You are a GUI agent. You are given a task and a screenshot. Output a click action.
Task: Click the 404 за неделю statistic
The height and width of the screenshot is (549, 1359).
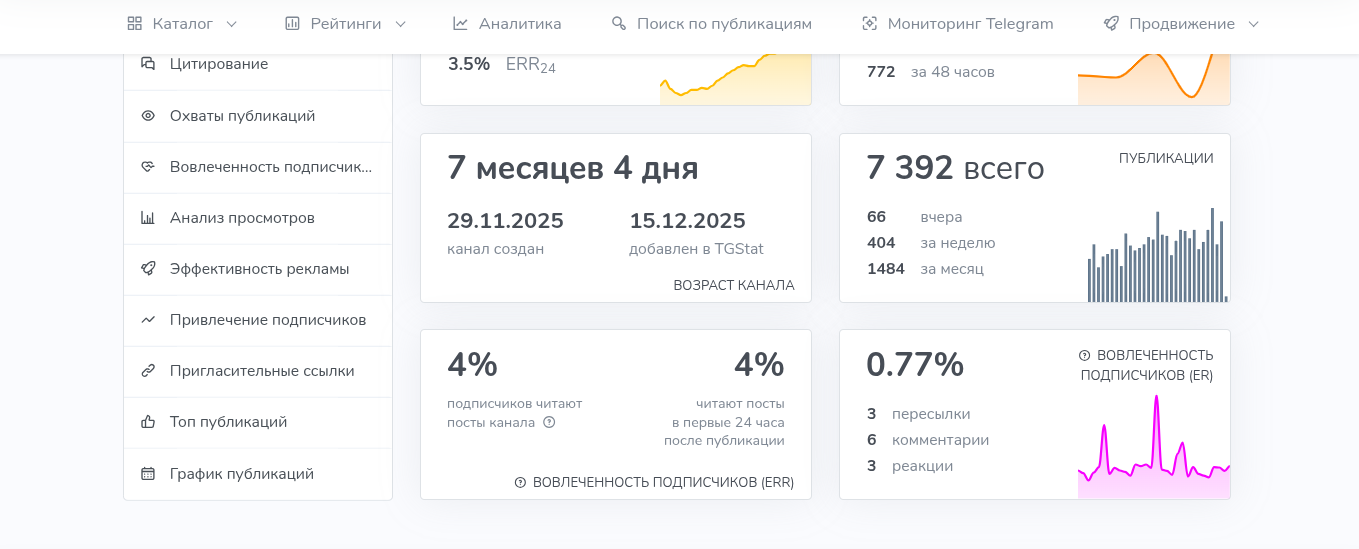coord(931,243)
